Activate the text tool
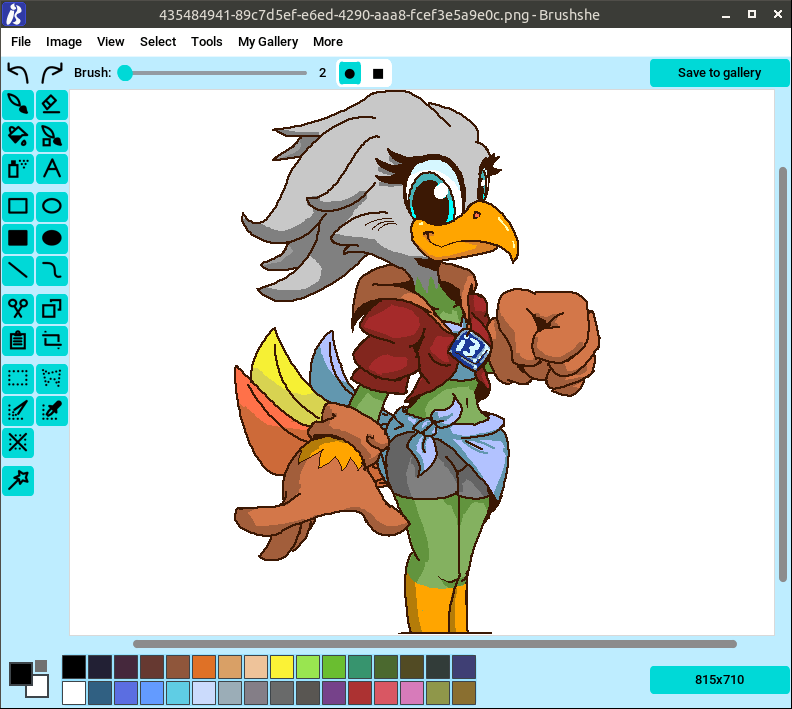Screen dimensions: 792x709 pos(52,168)
